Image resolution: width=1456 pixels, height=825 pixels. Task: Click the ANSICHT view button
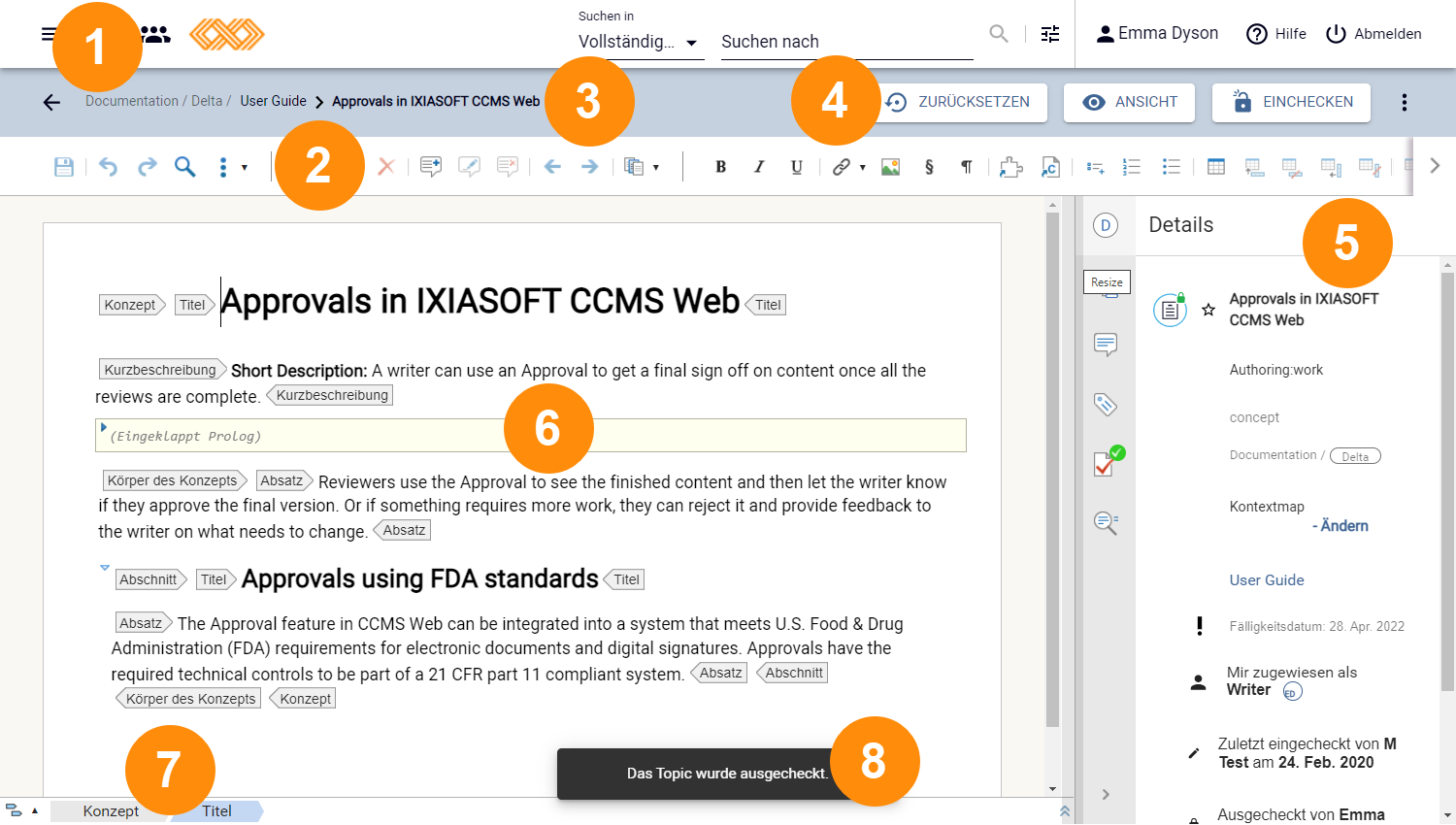coord(1129,102)
